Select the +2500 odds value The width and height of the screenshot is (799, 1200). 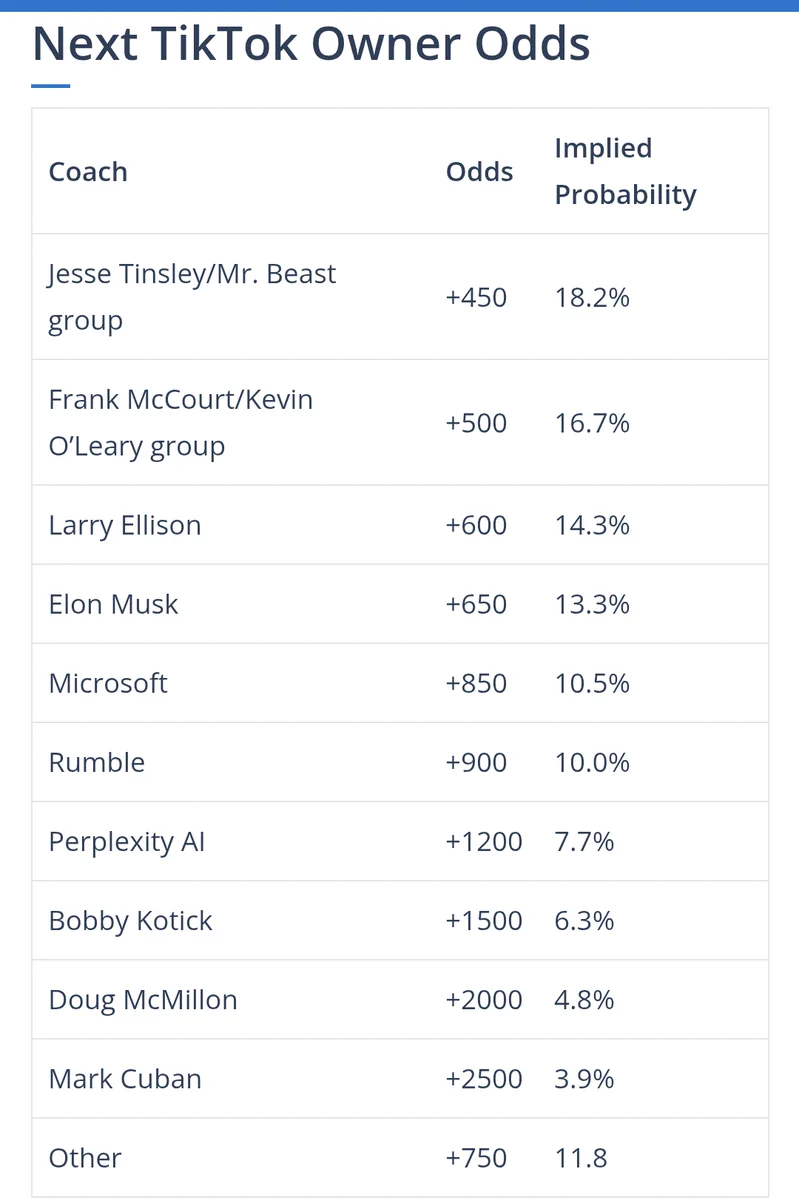click(484, 1078)
